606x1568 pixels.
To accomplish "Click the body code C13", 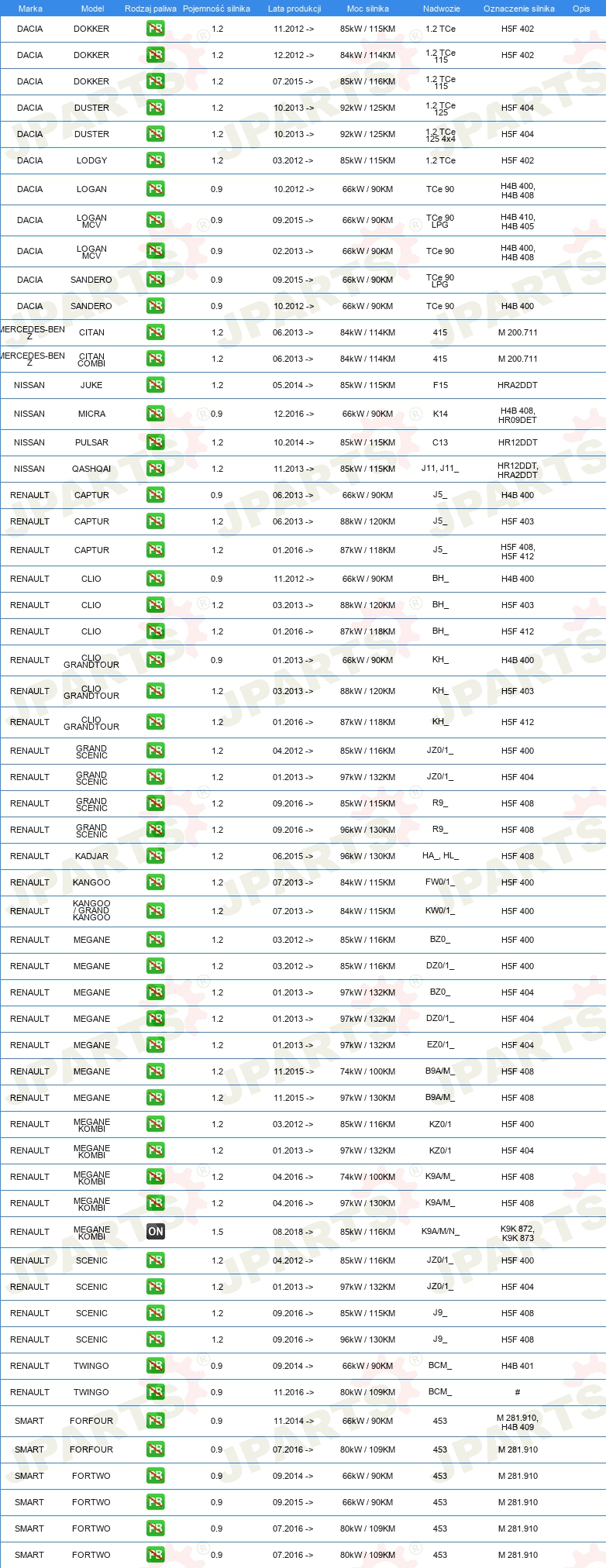I will (x=440, y=442).
